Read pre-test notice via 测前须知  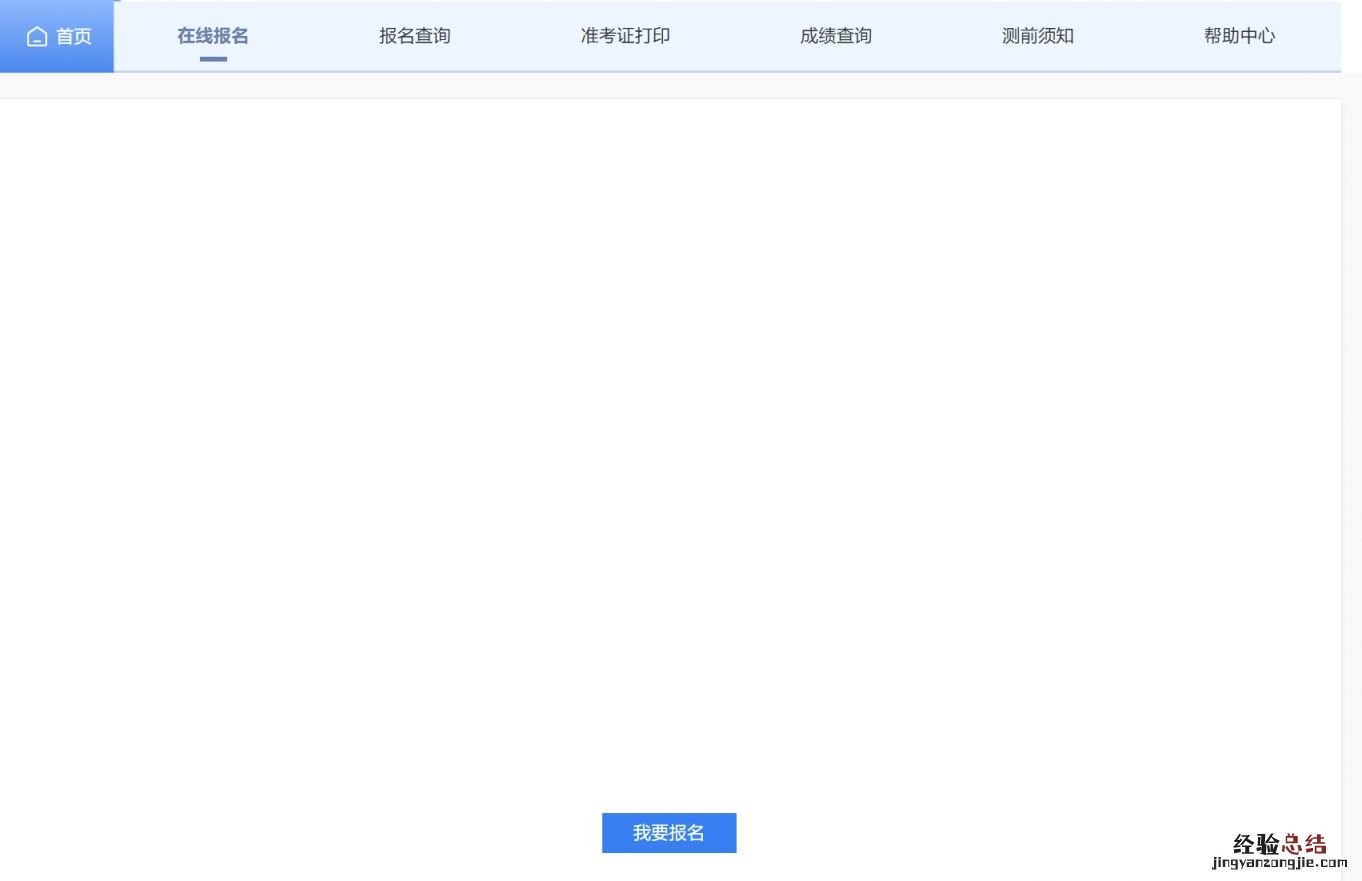point(1038,36)
